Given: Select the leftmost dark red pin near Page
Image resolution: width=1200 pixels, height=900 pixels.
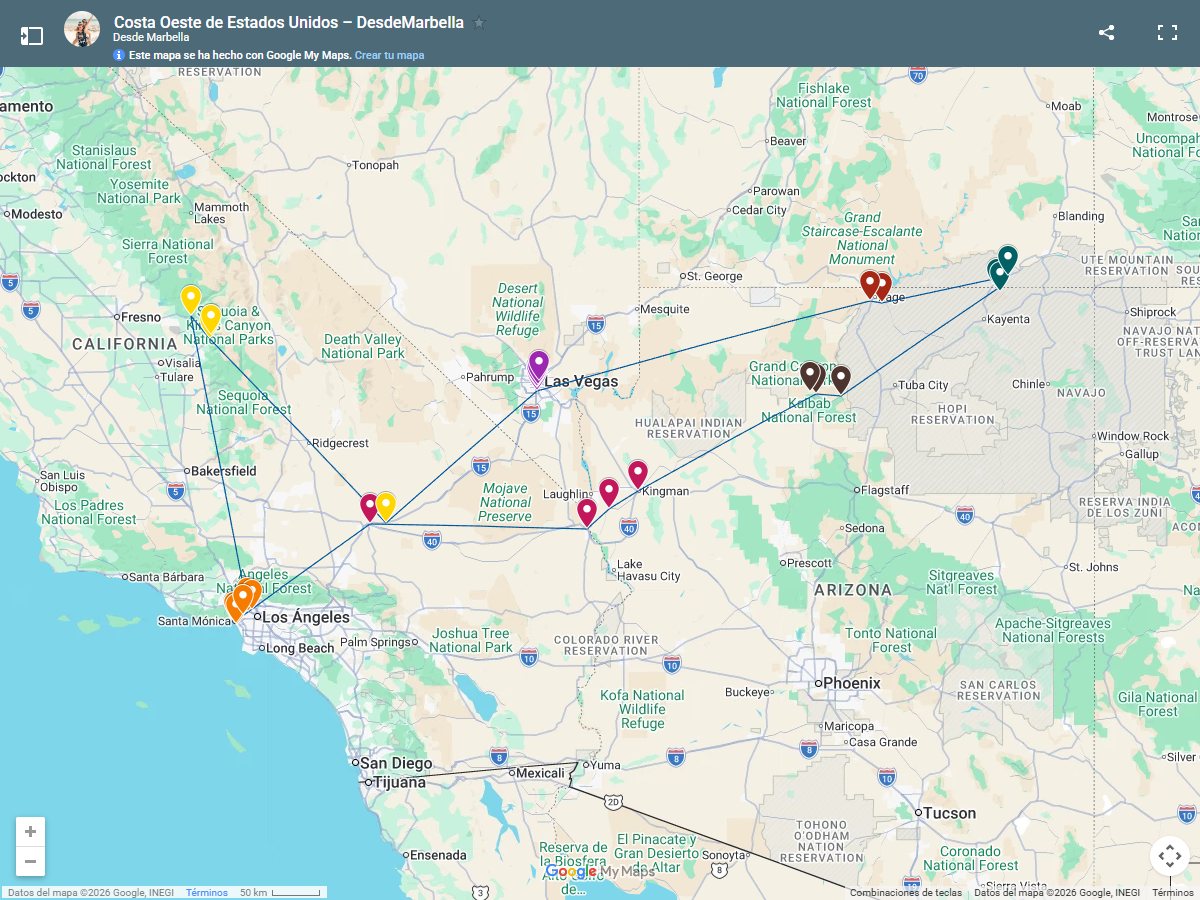Looking at the screenshot, I should (870, 284).
